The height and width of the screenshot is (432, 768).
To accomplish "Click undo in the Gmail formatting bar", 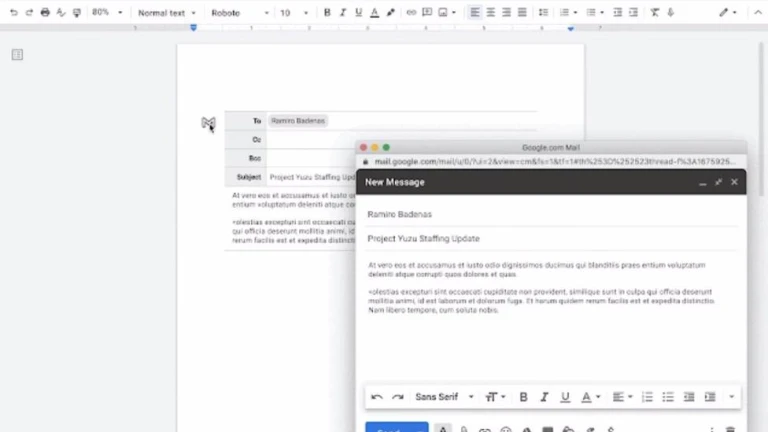I will click(377, 397).
